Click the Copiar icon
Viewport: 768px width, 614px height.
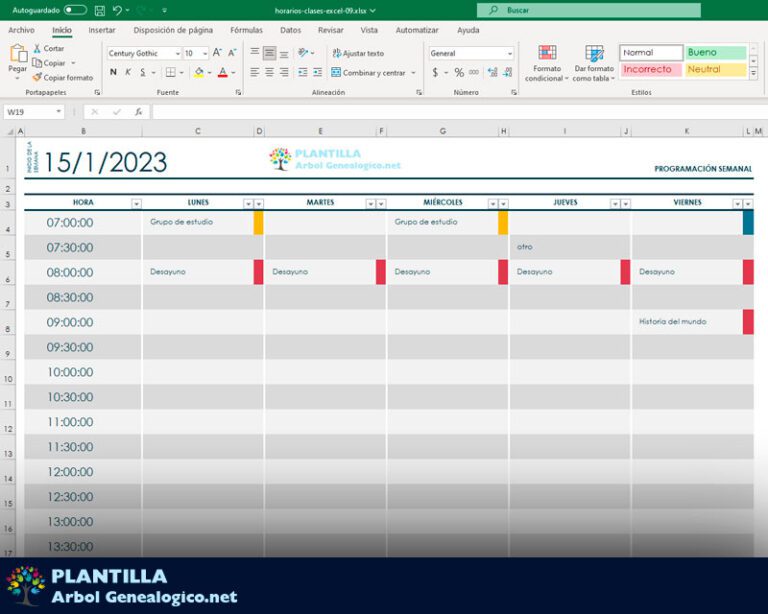coord(37,63)
